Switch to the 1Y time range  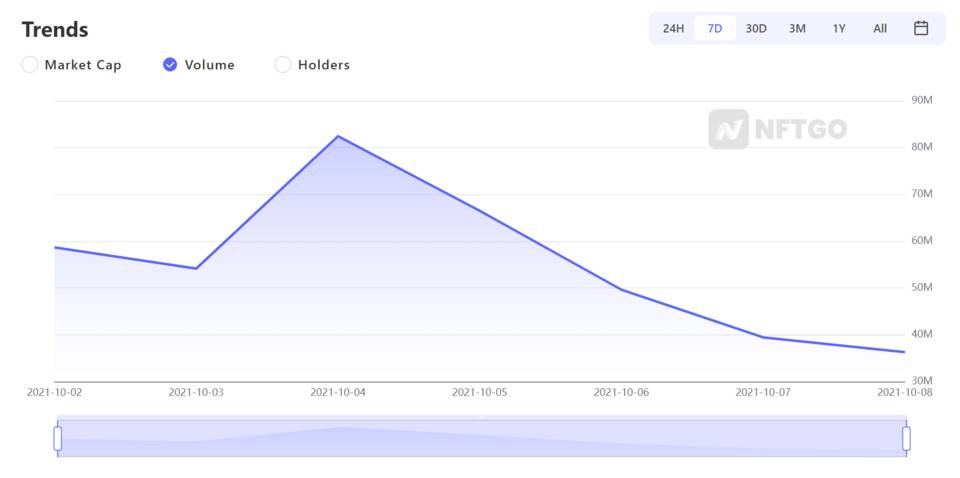[x=839, y=28]
